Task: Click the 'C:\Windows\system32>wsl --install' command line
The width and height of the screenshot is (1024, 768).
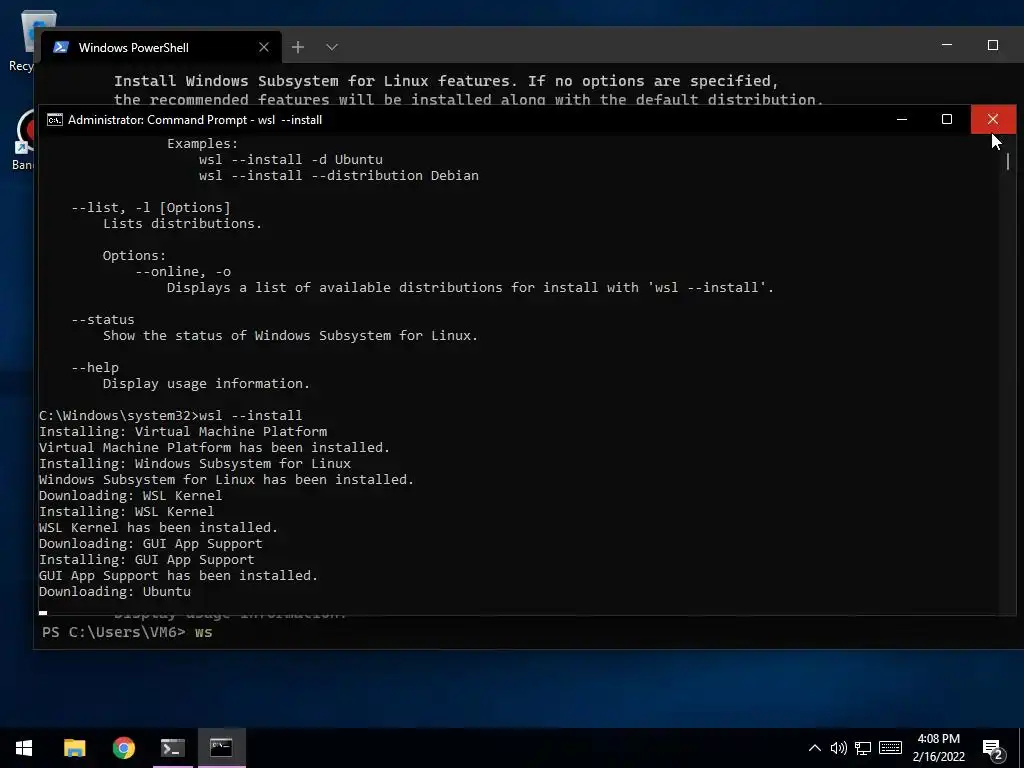Action: click(x=170, y=415)
